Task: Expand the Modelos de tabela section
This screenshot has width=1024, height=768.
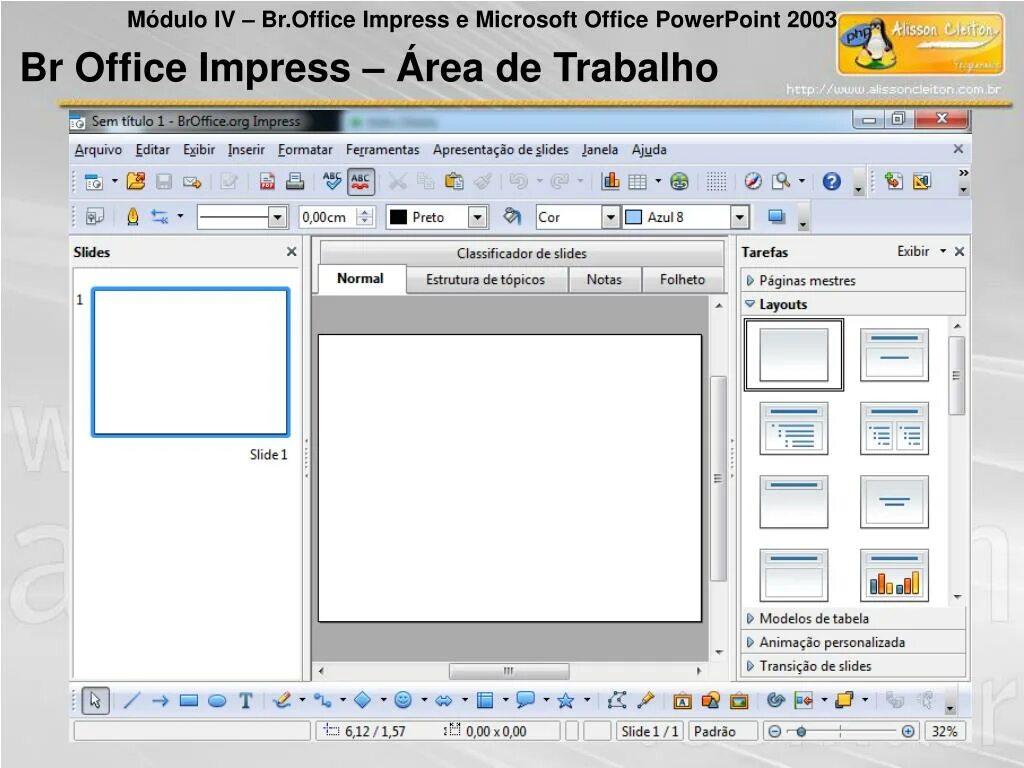Action: point(853,618)
